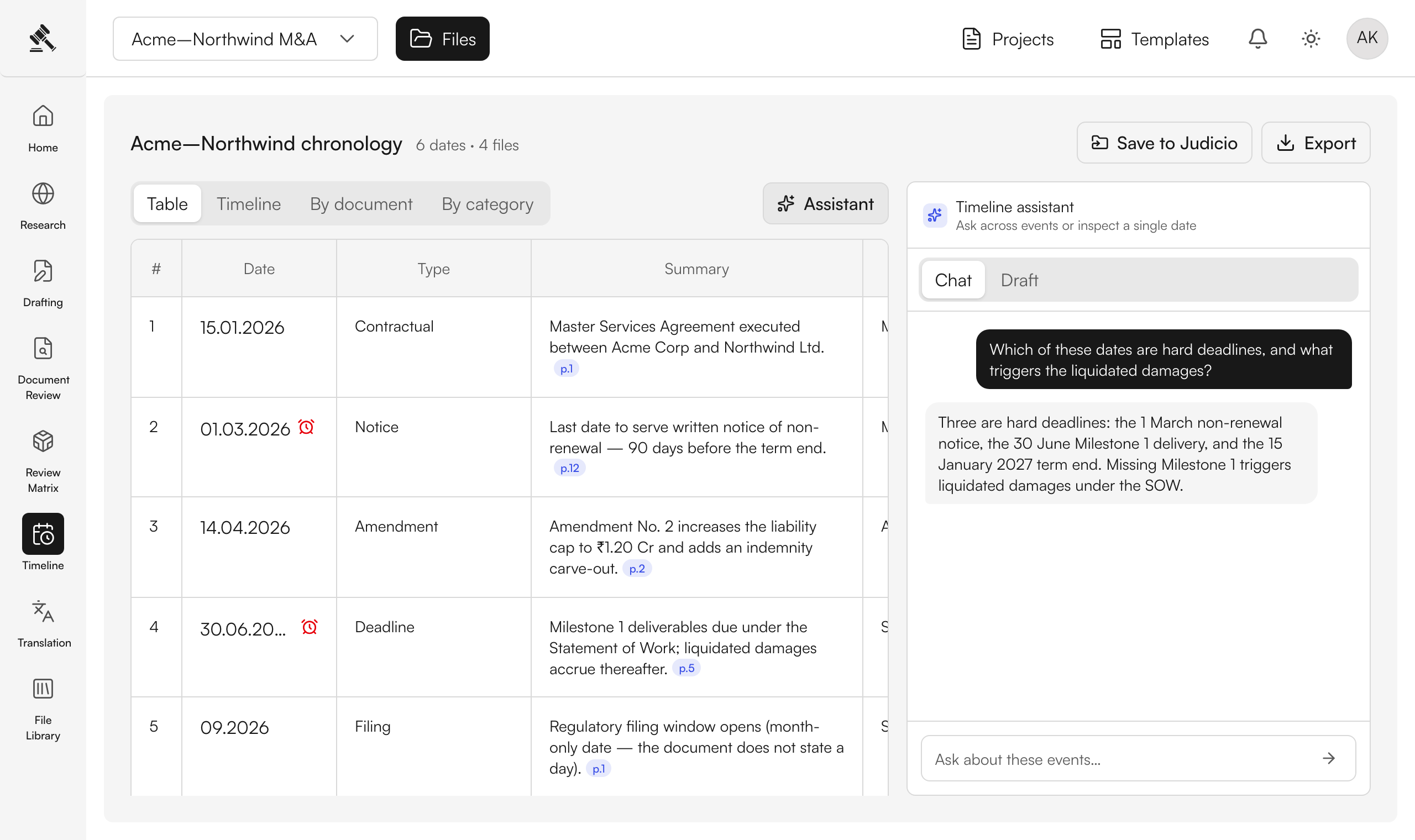Click the gavel app logo

(43, 38)
